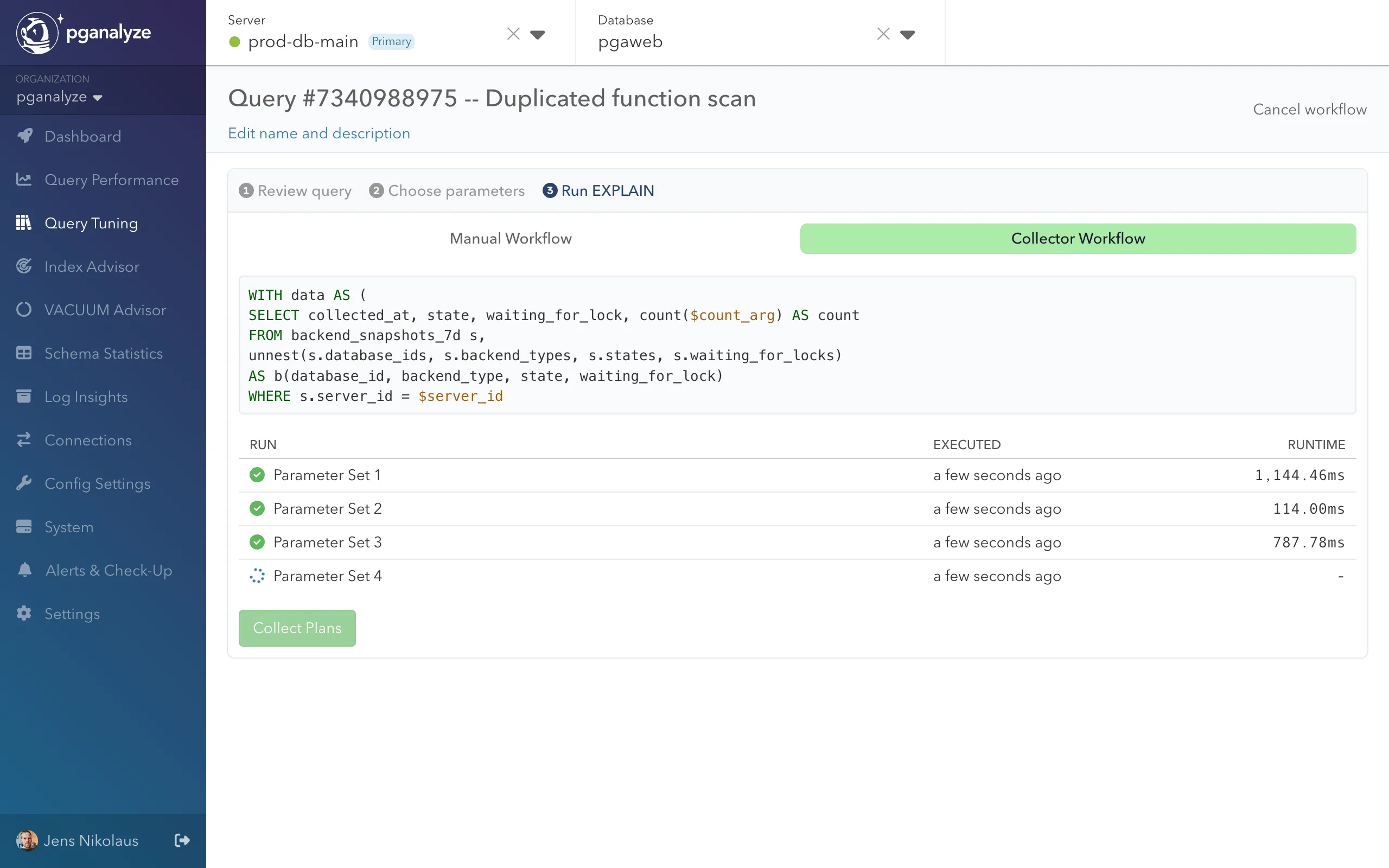The height and width of the screenshot is (868, 1389).
Task: Click the Jens Nikolaus user name
Action: (91, 840)
